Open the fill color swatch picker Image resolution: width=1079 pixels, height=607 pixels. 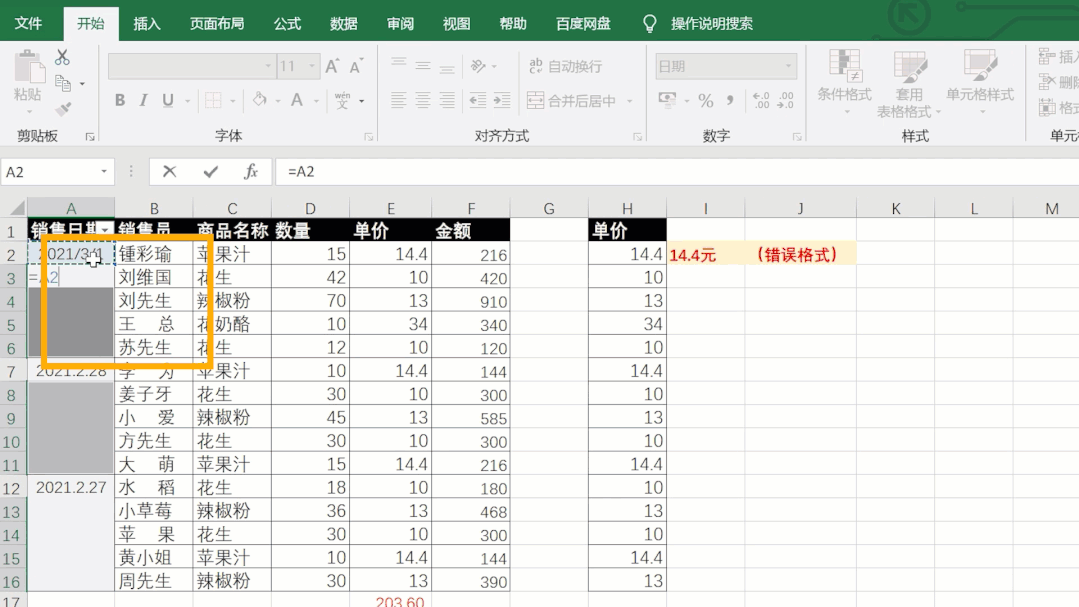(260, 100)
